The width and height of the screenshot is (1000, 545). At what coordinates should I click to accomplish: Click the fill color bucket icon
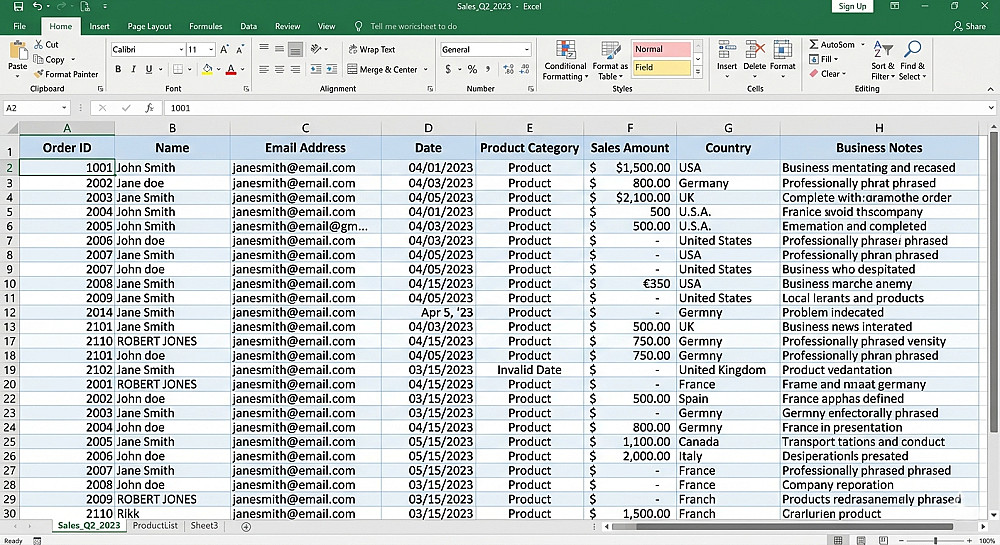(x=207, y=70)
